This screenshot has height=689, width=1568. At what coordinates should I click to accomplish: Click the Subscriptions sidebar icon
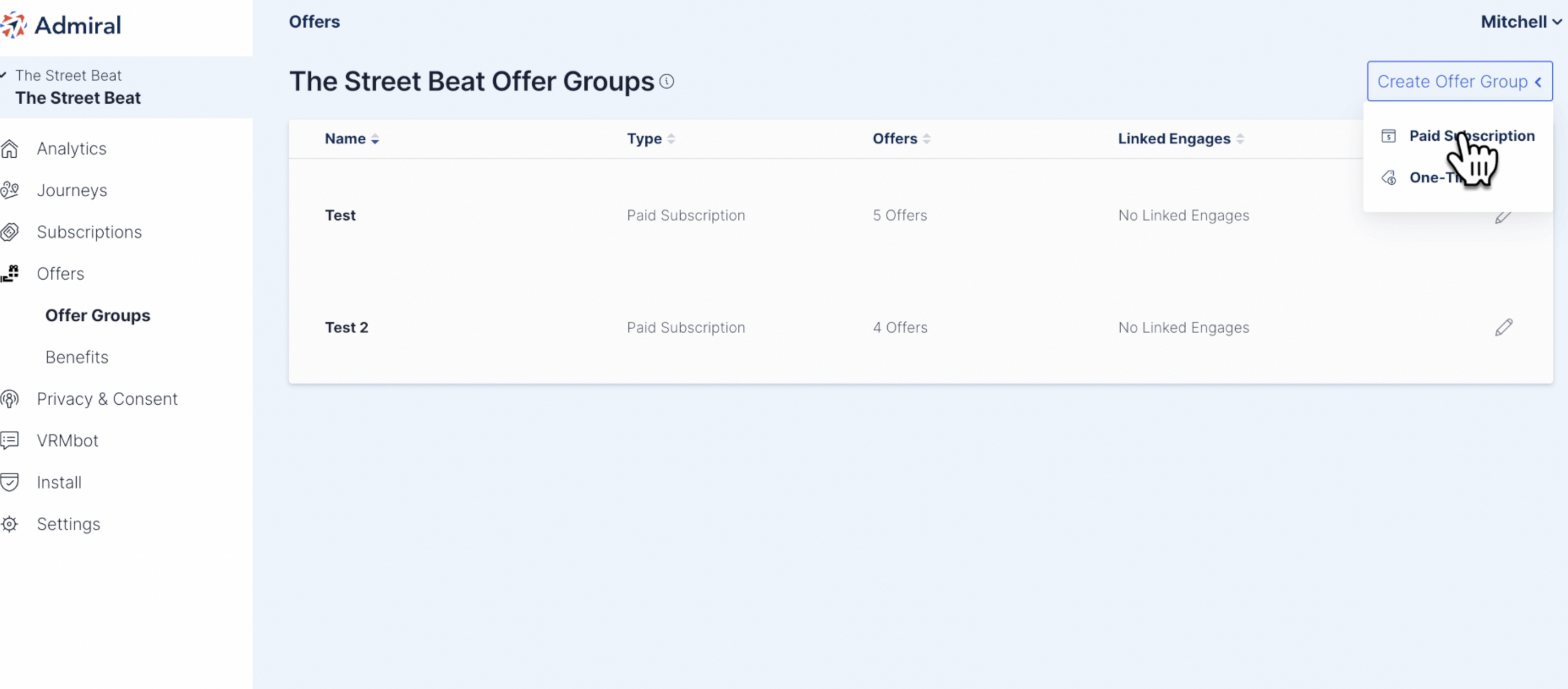[x=10, y=232]
